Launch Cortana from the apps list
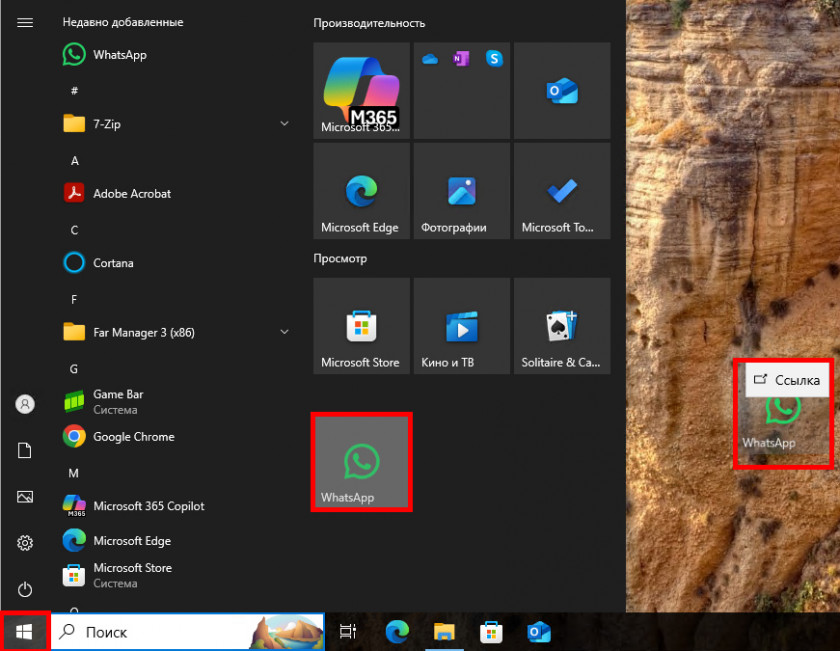This screenshot has width=840, height=651. 110,263
